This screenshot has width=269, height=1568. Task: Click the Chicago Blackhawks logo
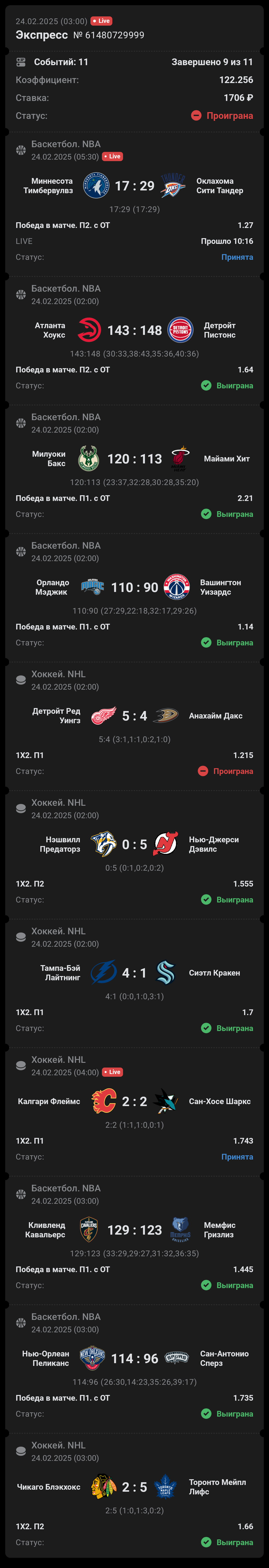coord(104,1487)
